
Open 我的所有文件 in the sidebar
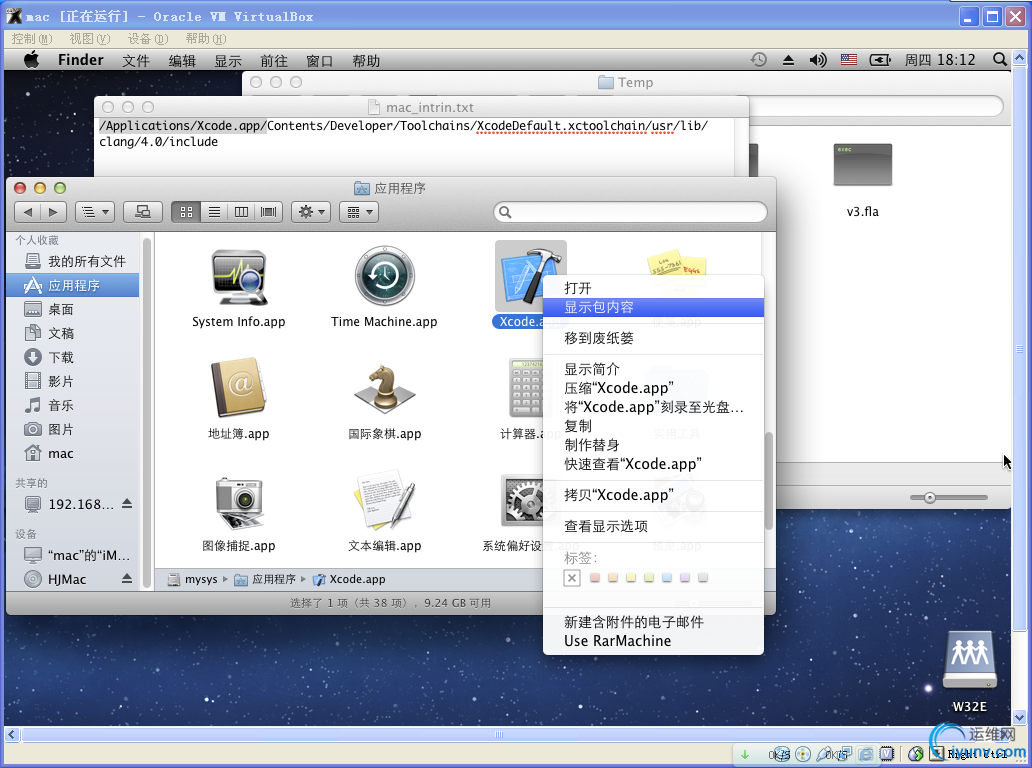coord(74,261)
